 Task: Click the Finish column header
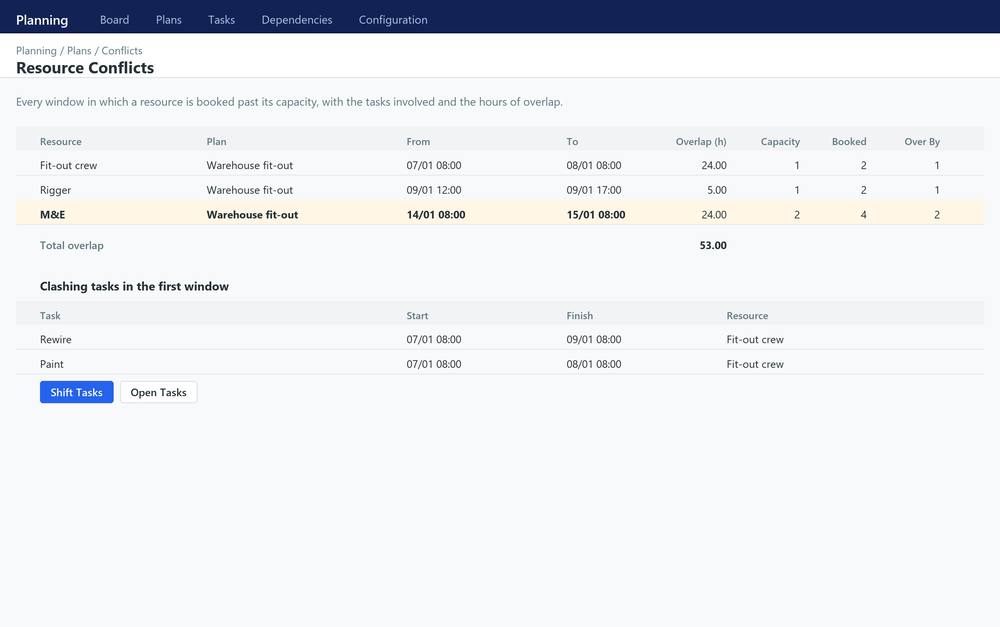click(580, 316)
